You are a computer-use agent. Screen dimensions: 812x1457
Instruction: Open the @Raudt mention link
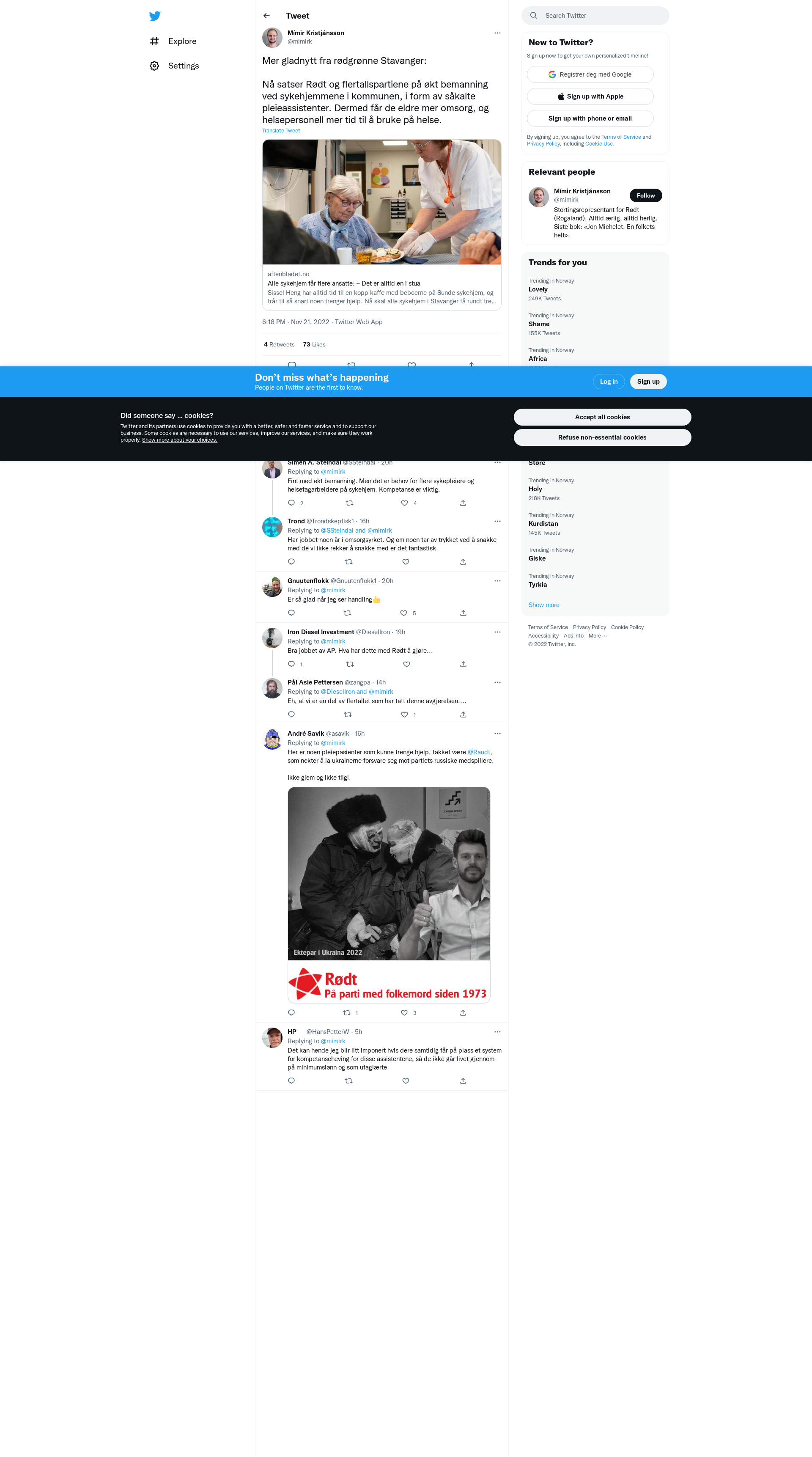tap(479, 752)
